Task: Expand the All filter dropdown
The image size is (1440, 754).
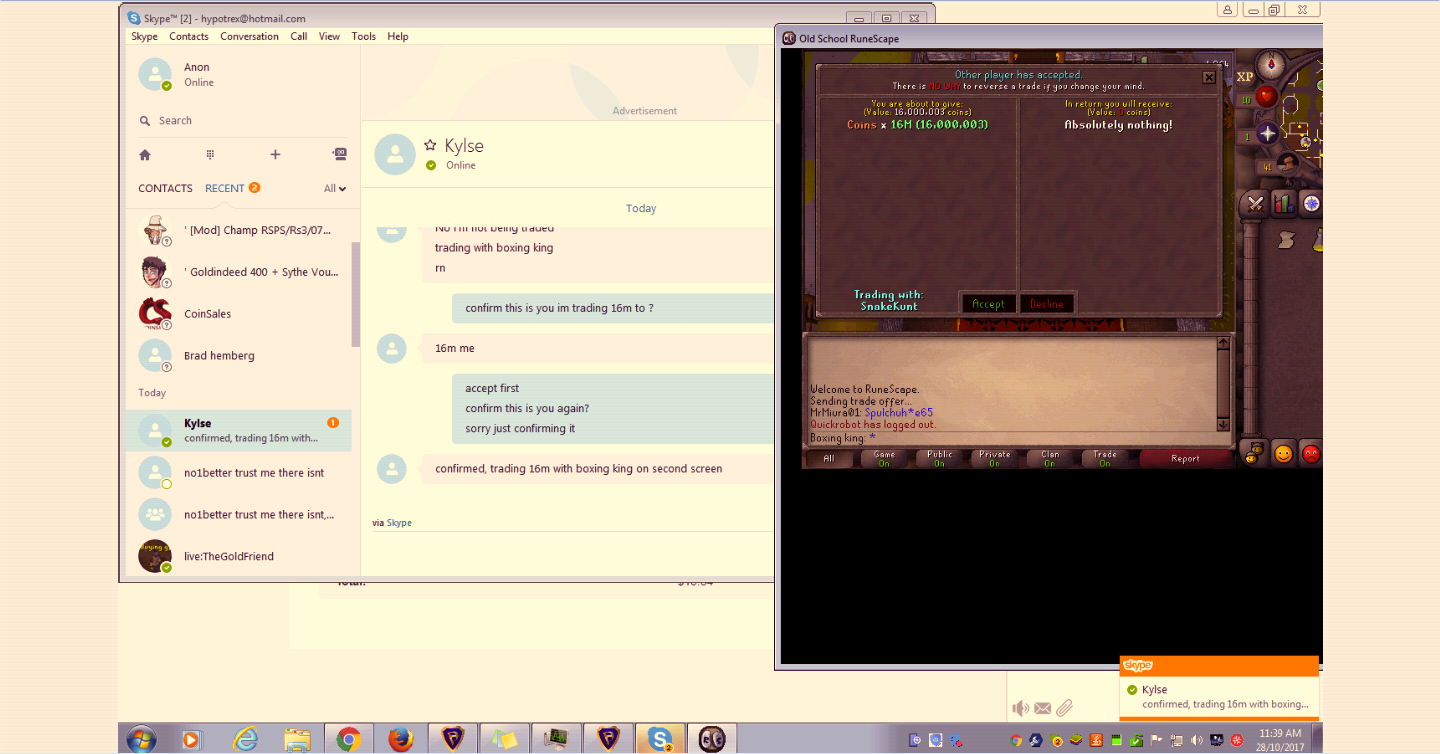Action: point(335,188)
